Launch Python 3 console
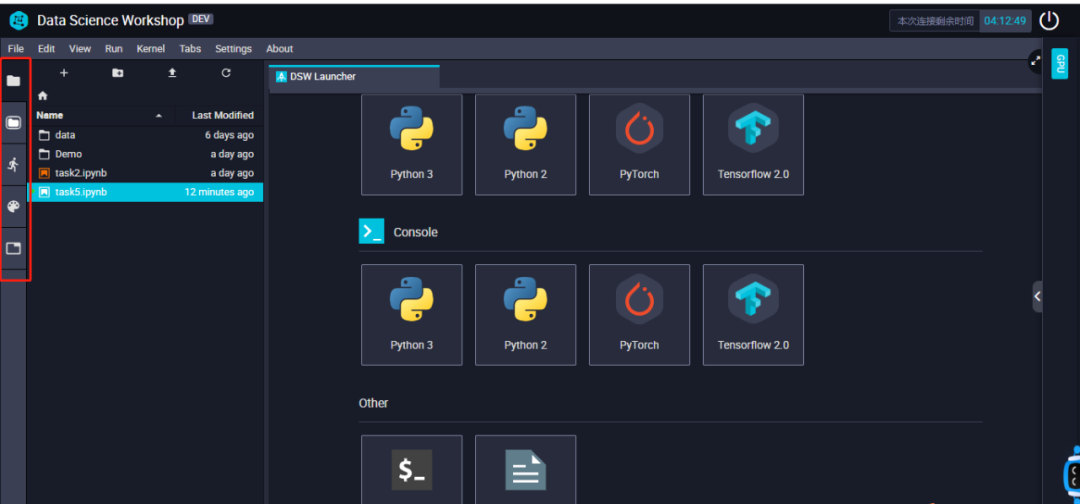Image resolution: width=1080 pixels, height=504 pixels. coord(412,315)
